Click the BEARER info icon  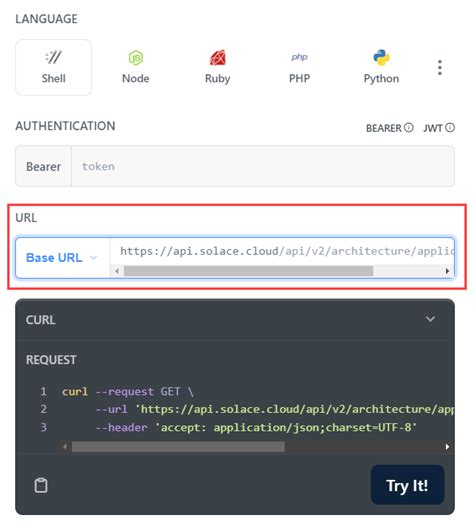(409, 128)
